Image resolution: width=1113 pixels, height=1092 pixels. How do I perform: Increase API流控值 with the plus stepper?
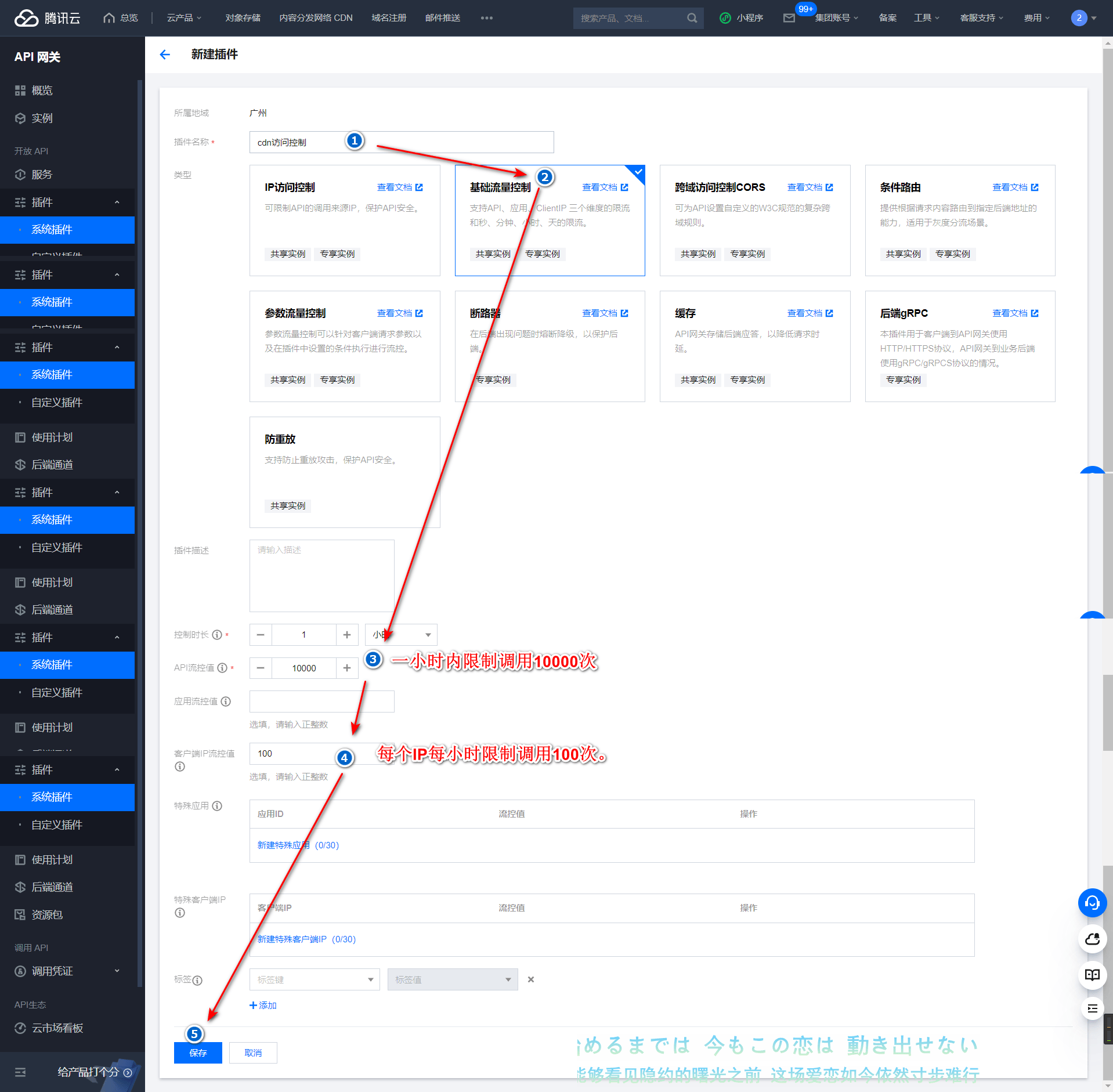point(347,668)
